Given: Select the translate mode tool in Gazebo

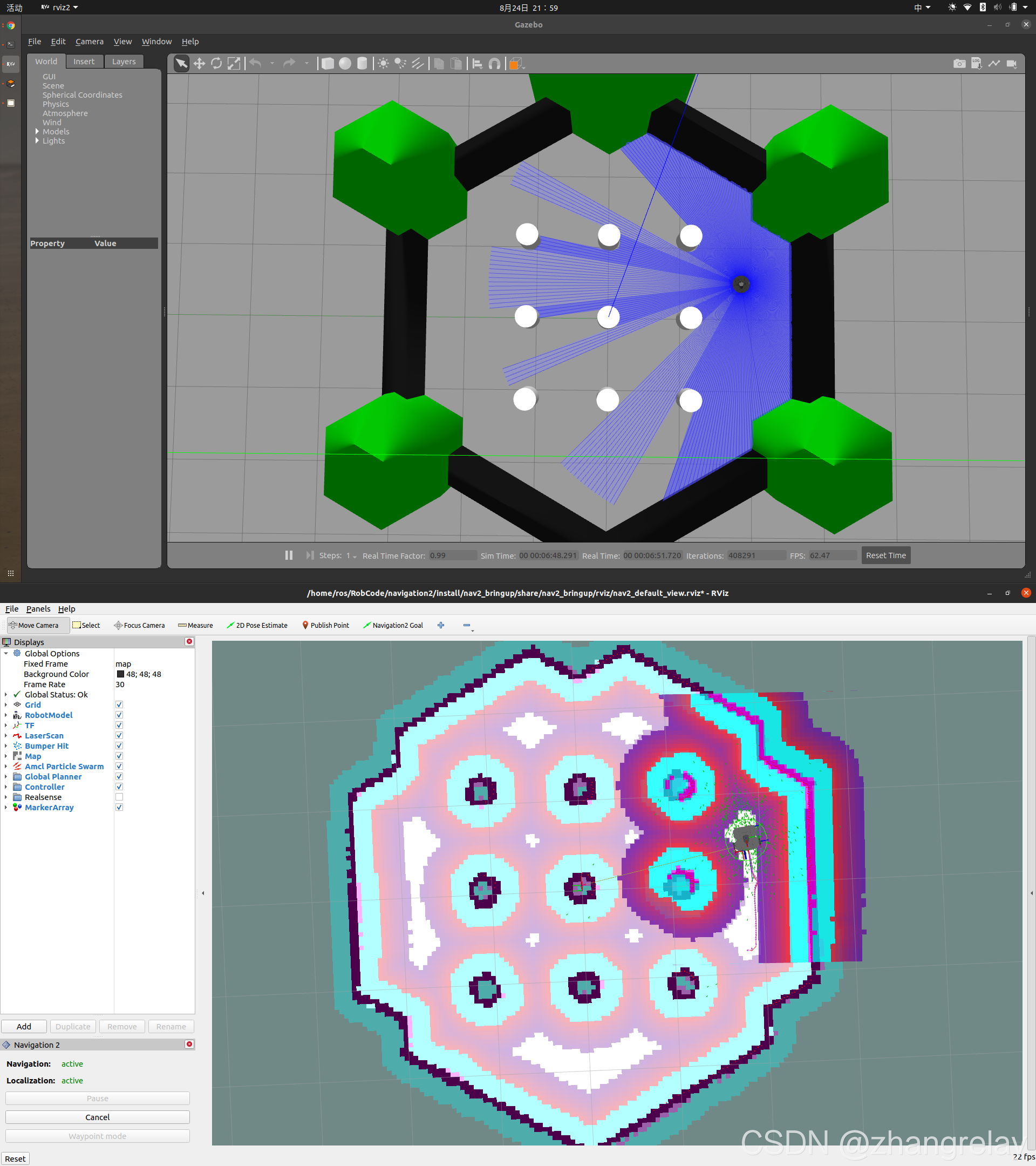Looking at the screenshot, I should click(x=199, y=63).
